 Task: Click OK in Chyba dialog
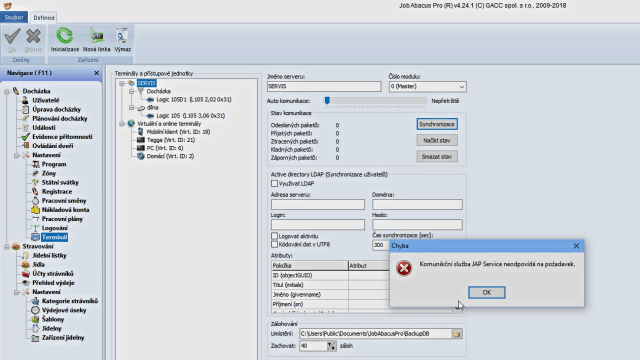[487, 292]
